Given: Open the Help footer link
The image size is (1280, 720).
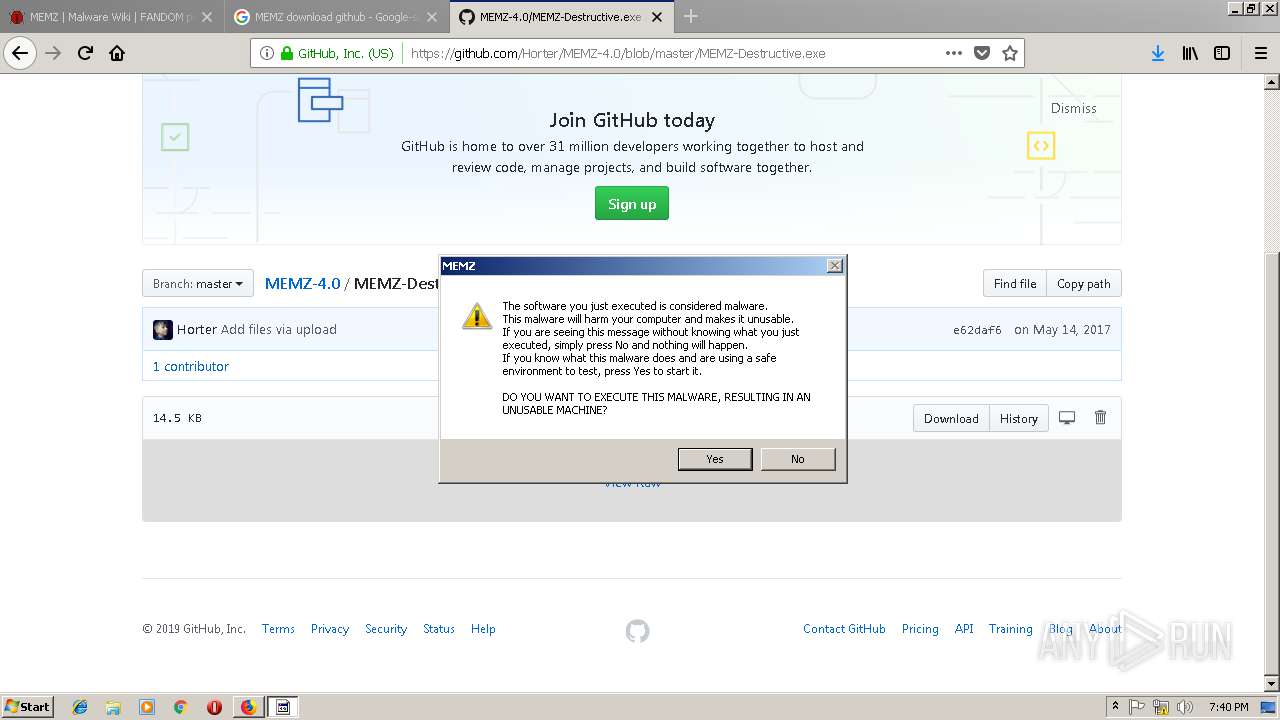Looking at the screenshot, I should [x=483, y=629].
